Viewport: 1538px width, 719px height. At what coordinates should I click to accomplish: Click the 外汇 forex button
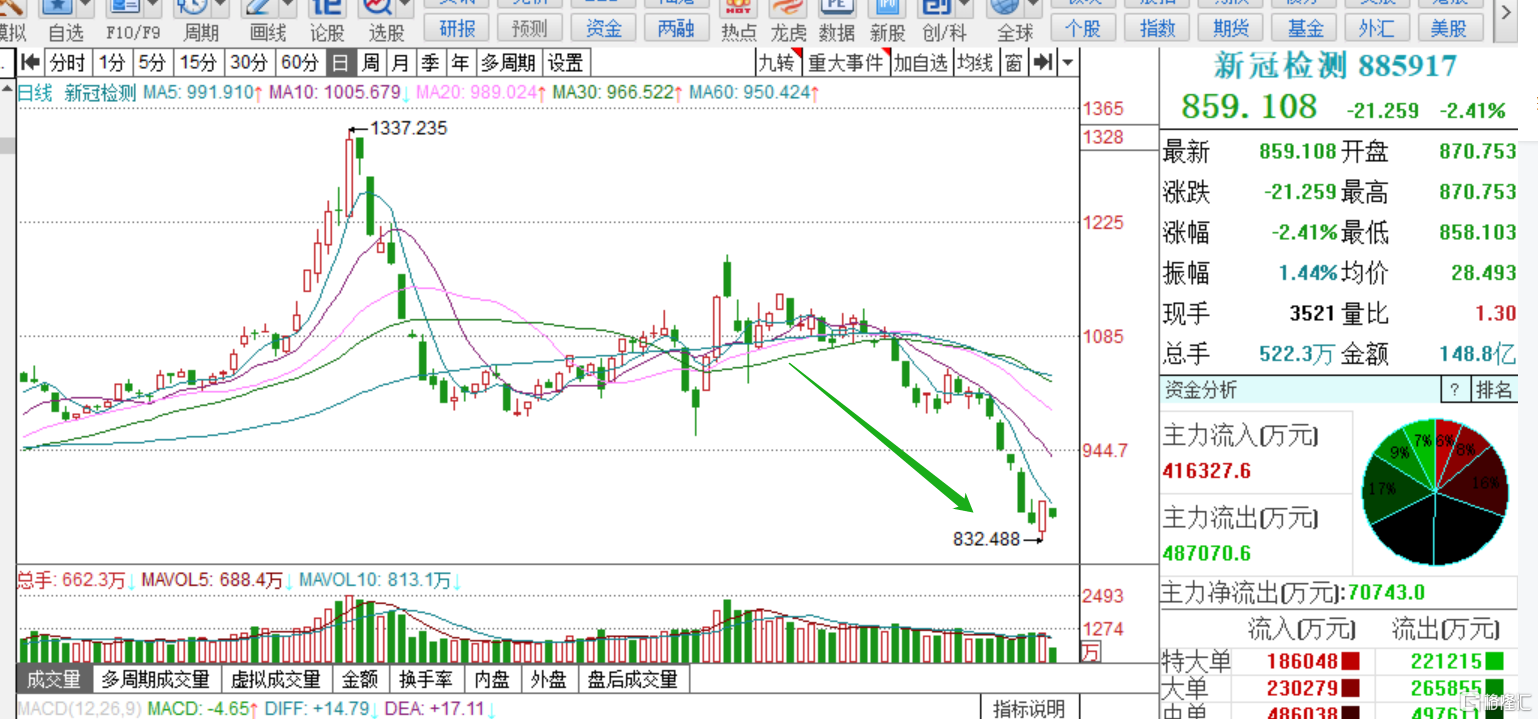click(x=1378, y=28)
